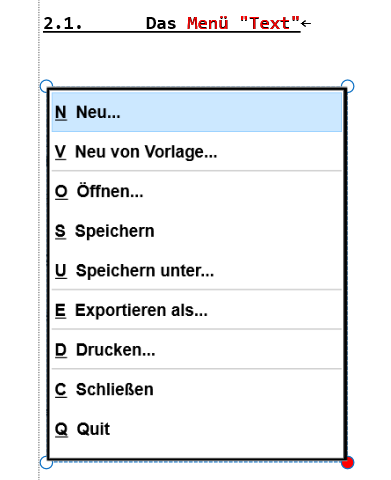
Task: Click the image's top-right selection handle
Action: click(348, 86)
